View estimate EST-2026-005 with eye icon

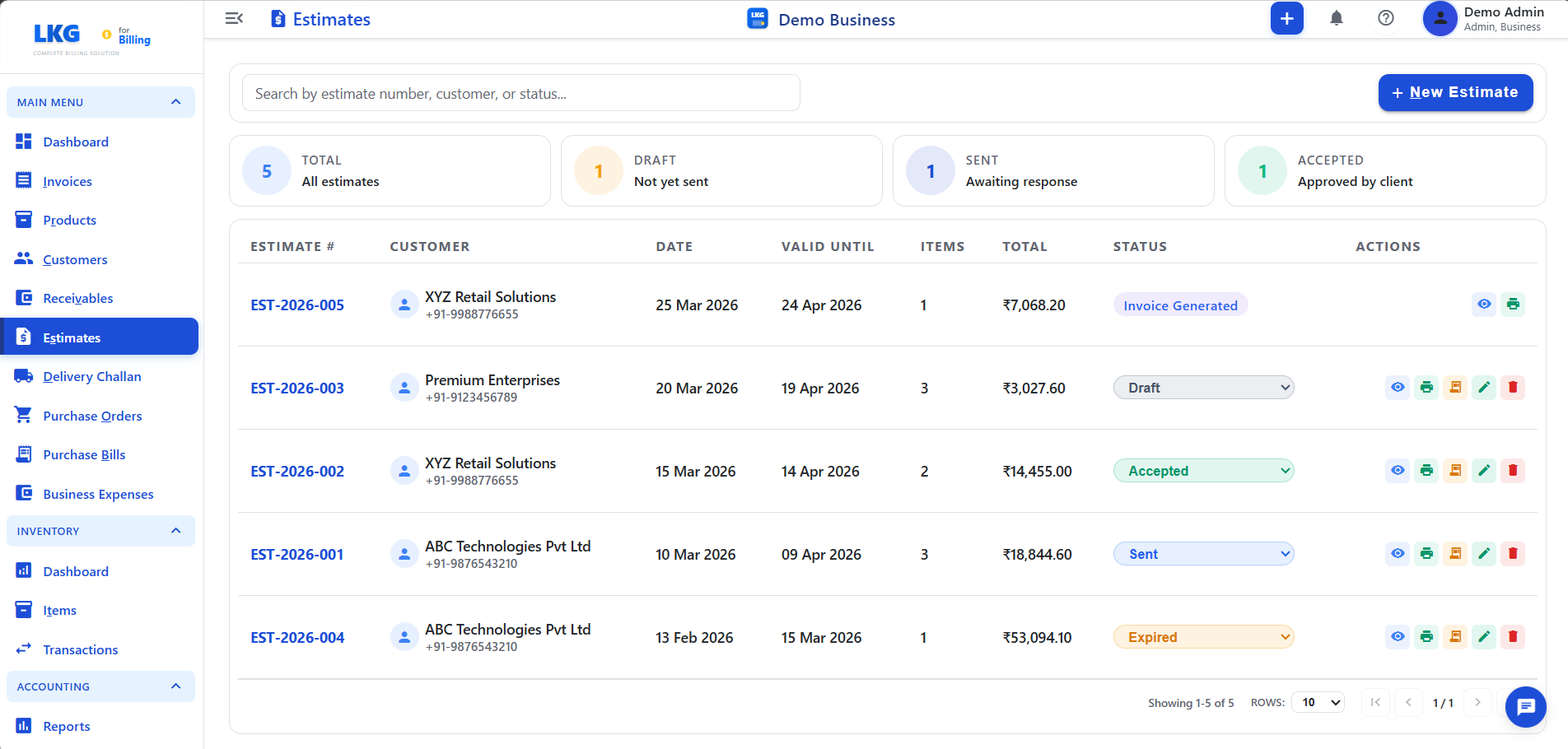tap(1484, 305)
